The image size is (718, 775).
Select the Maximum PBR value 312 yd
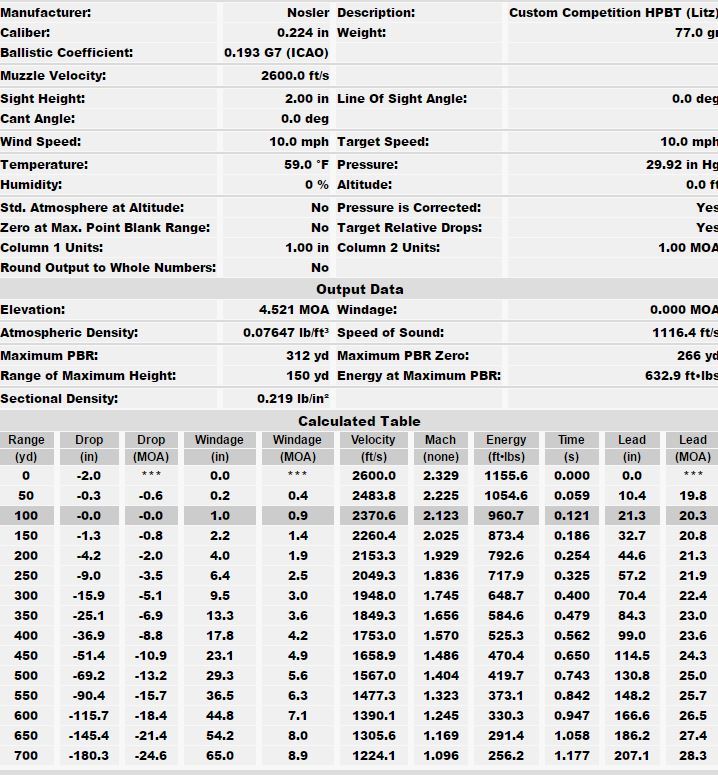click(307, 355)
